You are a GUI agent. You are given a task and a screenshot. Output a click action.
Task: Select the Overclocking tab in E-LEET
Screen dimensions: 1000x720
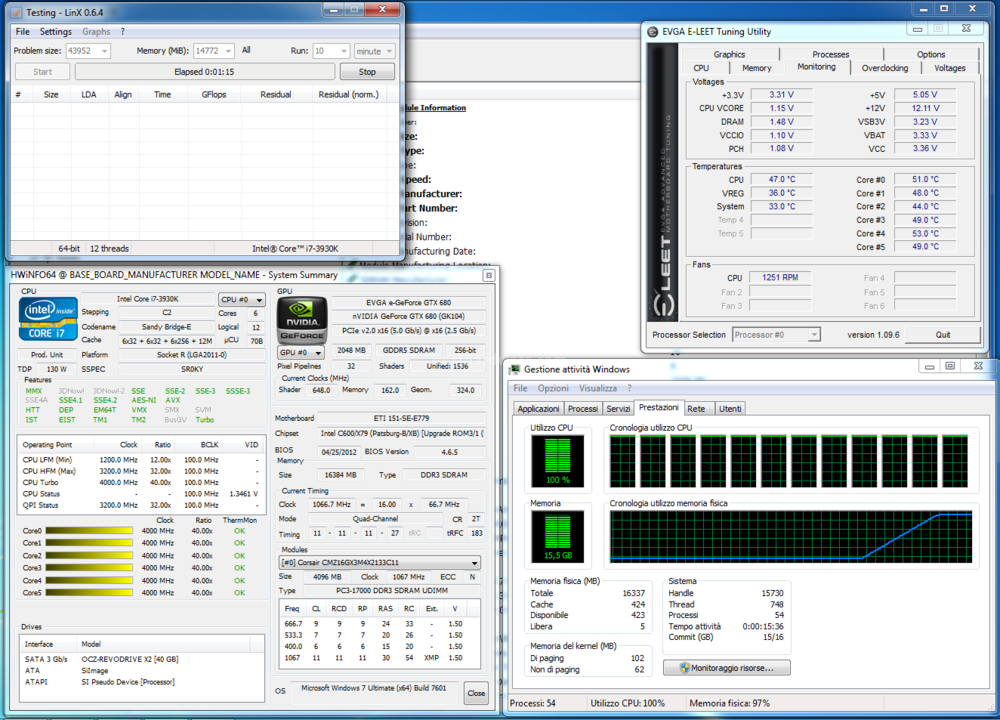click(x=885, y=68)
